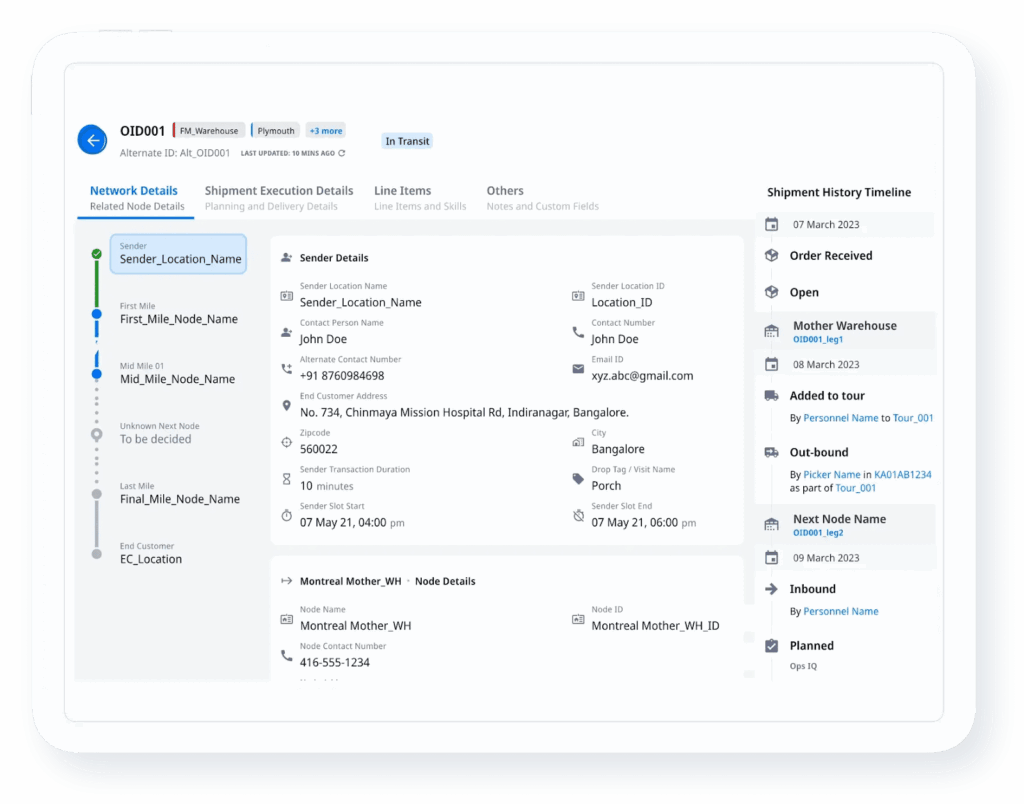The image size is (1024, 804).
Task: Click the calendar icon next to 07 March 2023
Action: 771,224
